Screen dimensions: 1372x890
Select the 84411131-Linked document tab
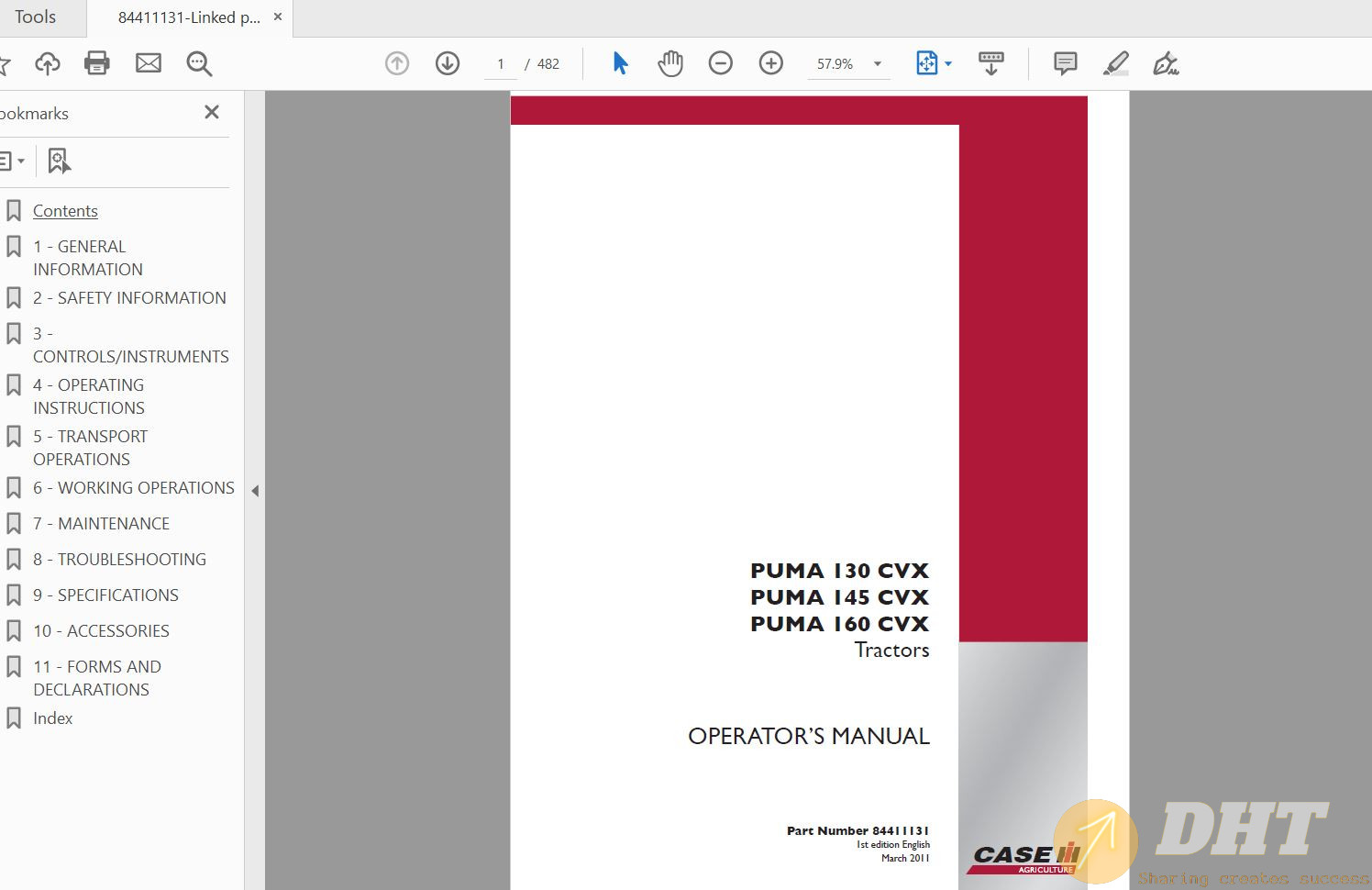[188, 17]
